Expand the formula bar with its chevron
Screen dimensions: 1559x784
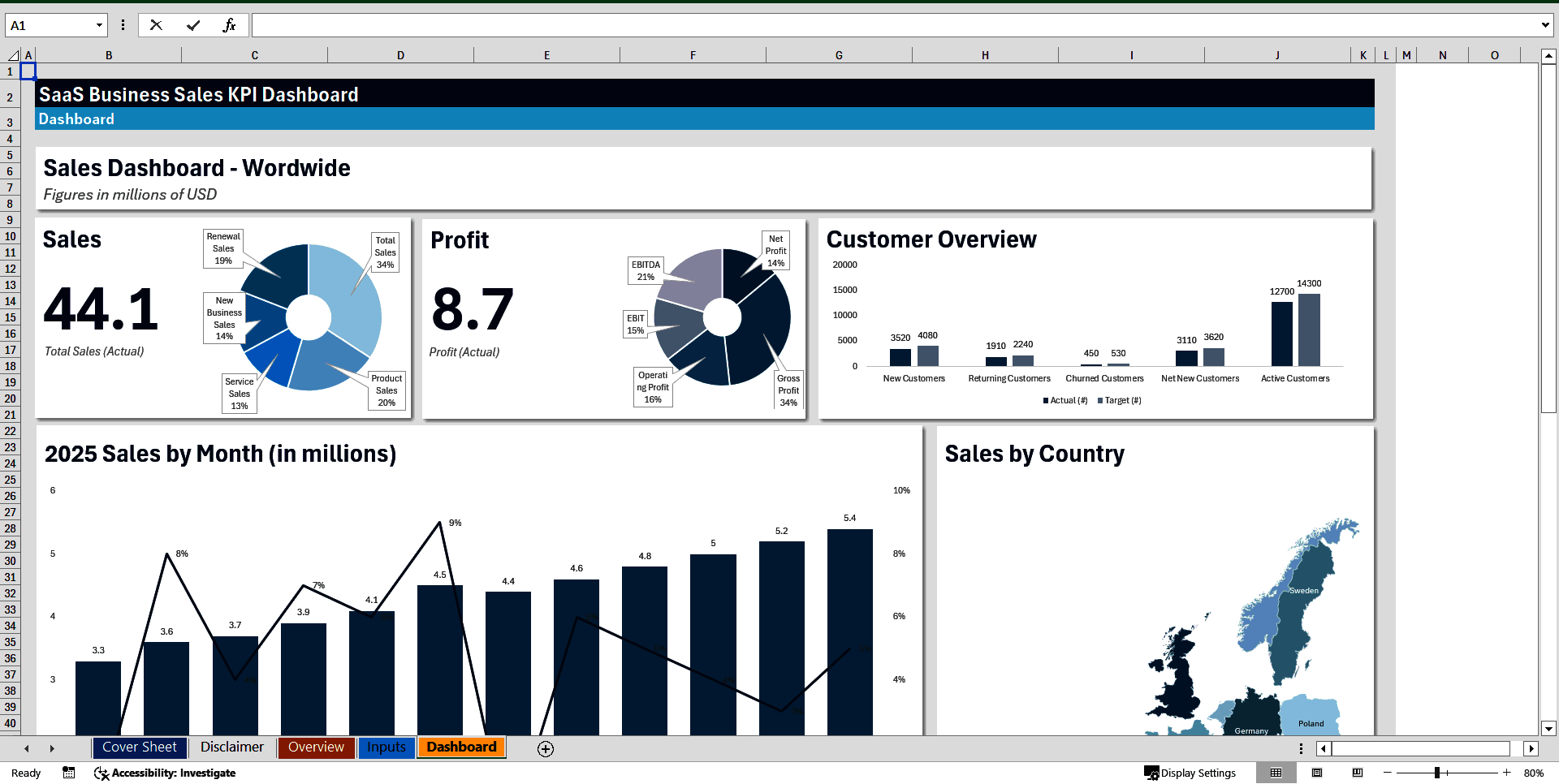pyautogui.click(x=1545, y=25)
